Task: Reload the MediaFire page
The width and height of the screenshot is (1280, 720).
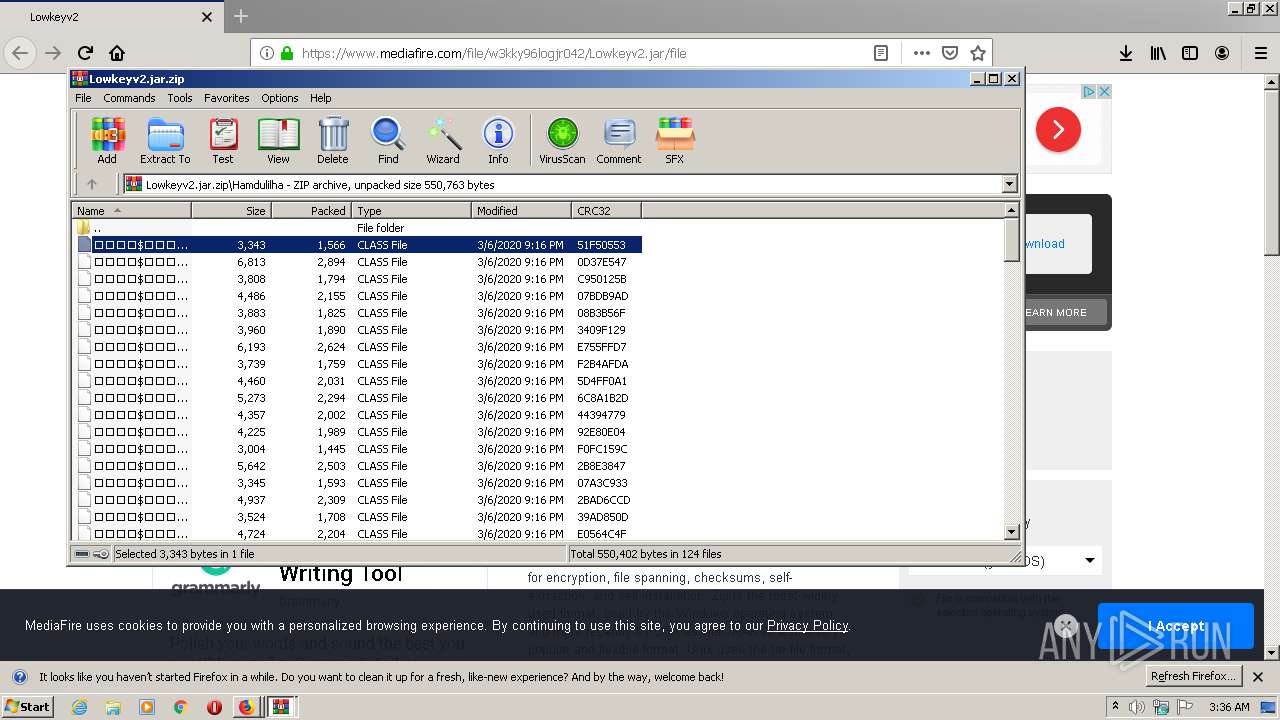Action: 85,53
